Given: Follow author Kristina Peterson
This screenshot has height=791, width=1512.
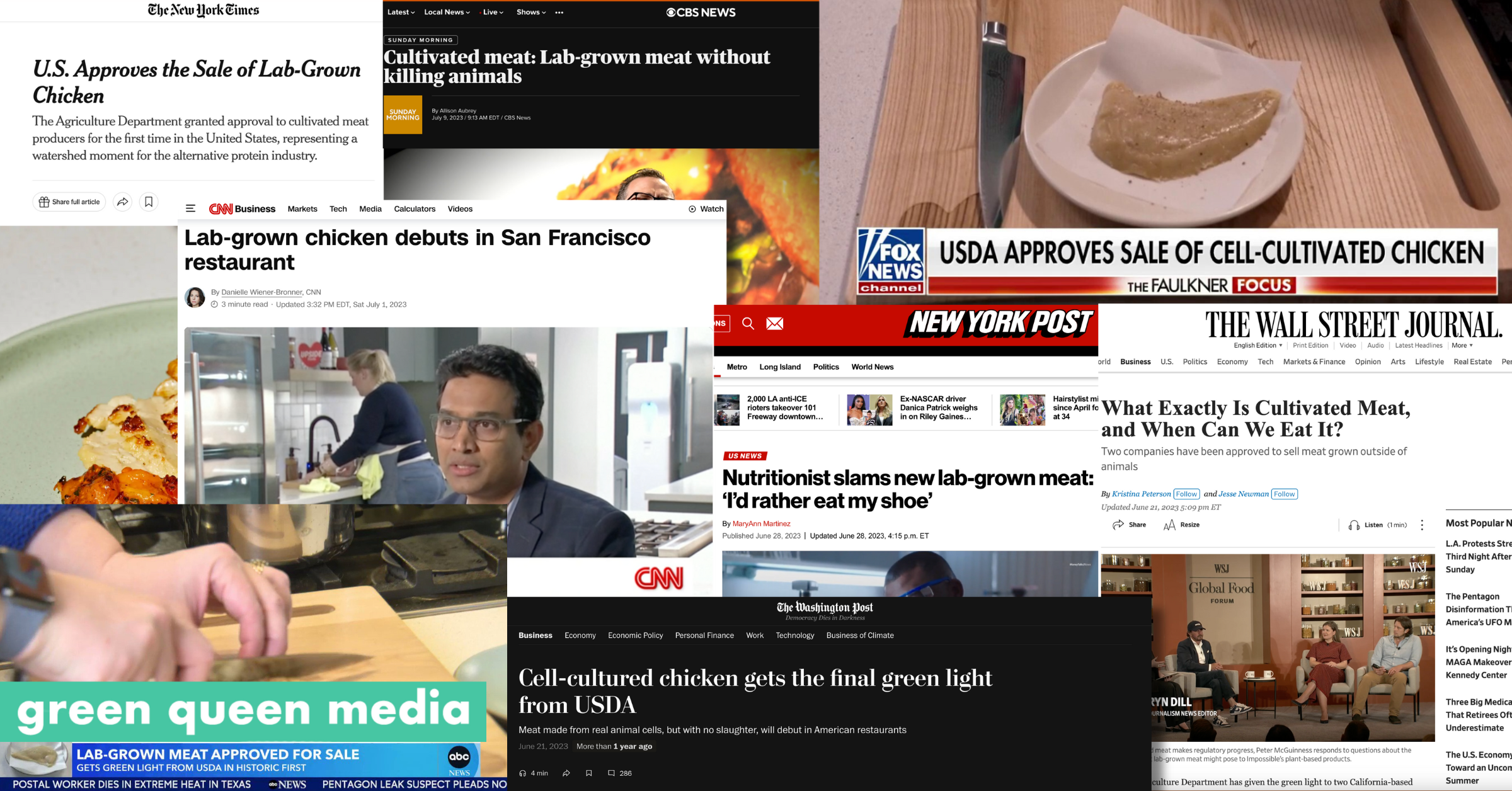Looking at the screenshot, I should point(1186,494).
